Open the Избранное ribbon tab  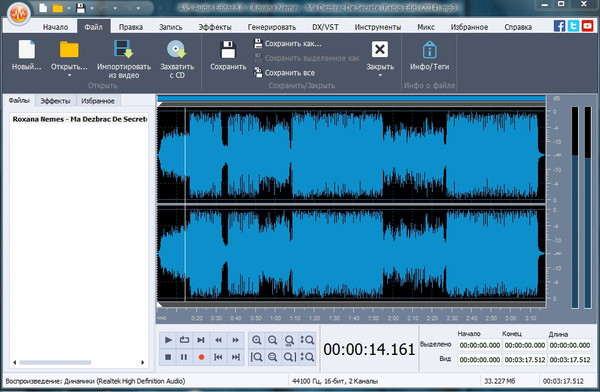tap(469, 27)
